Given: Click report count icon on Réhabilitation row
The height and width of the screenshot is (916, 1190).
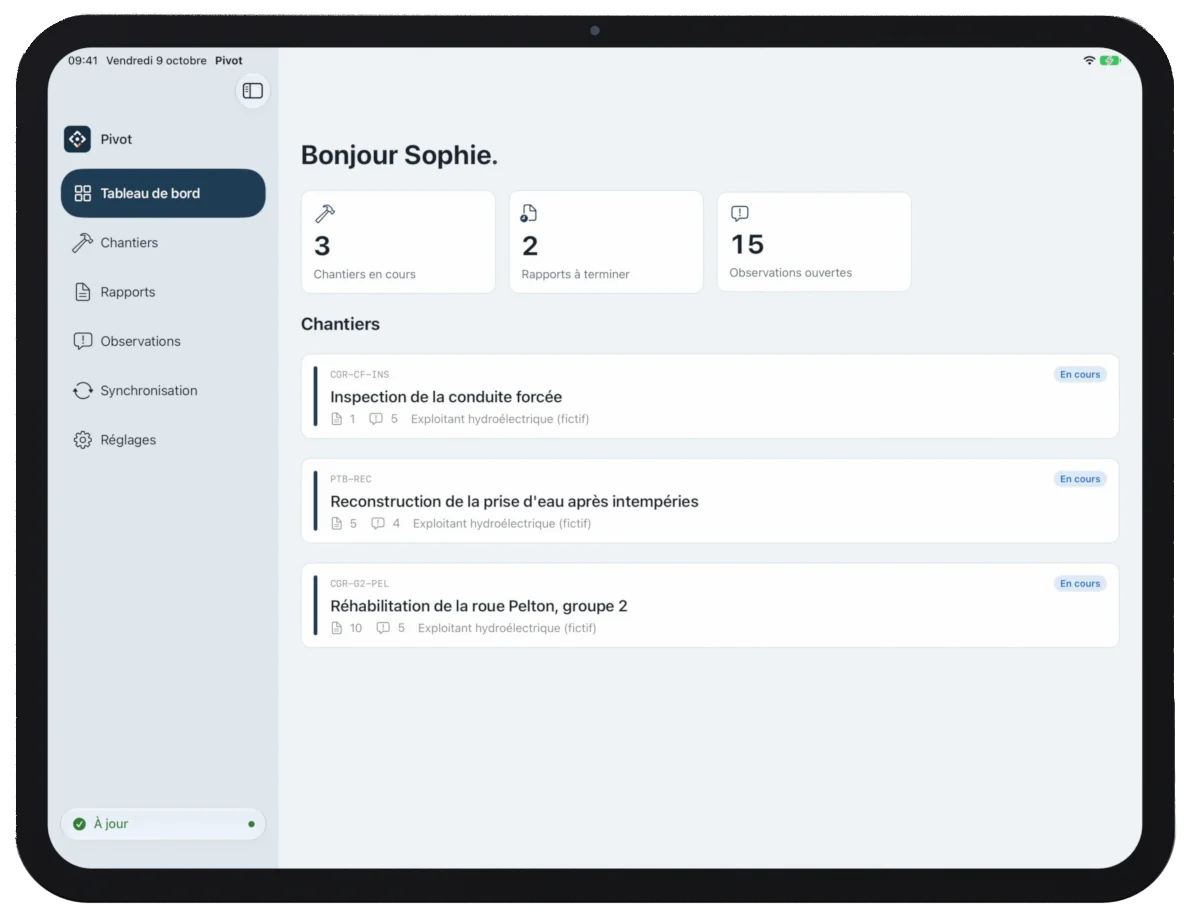Looking at the screenshot, I should pyautogui.click(x=337, y=629).
